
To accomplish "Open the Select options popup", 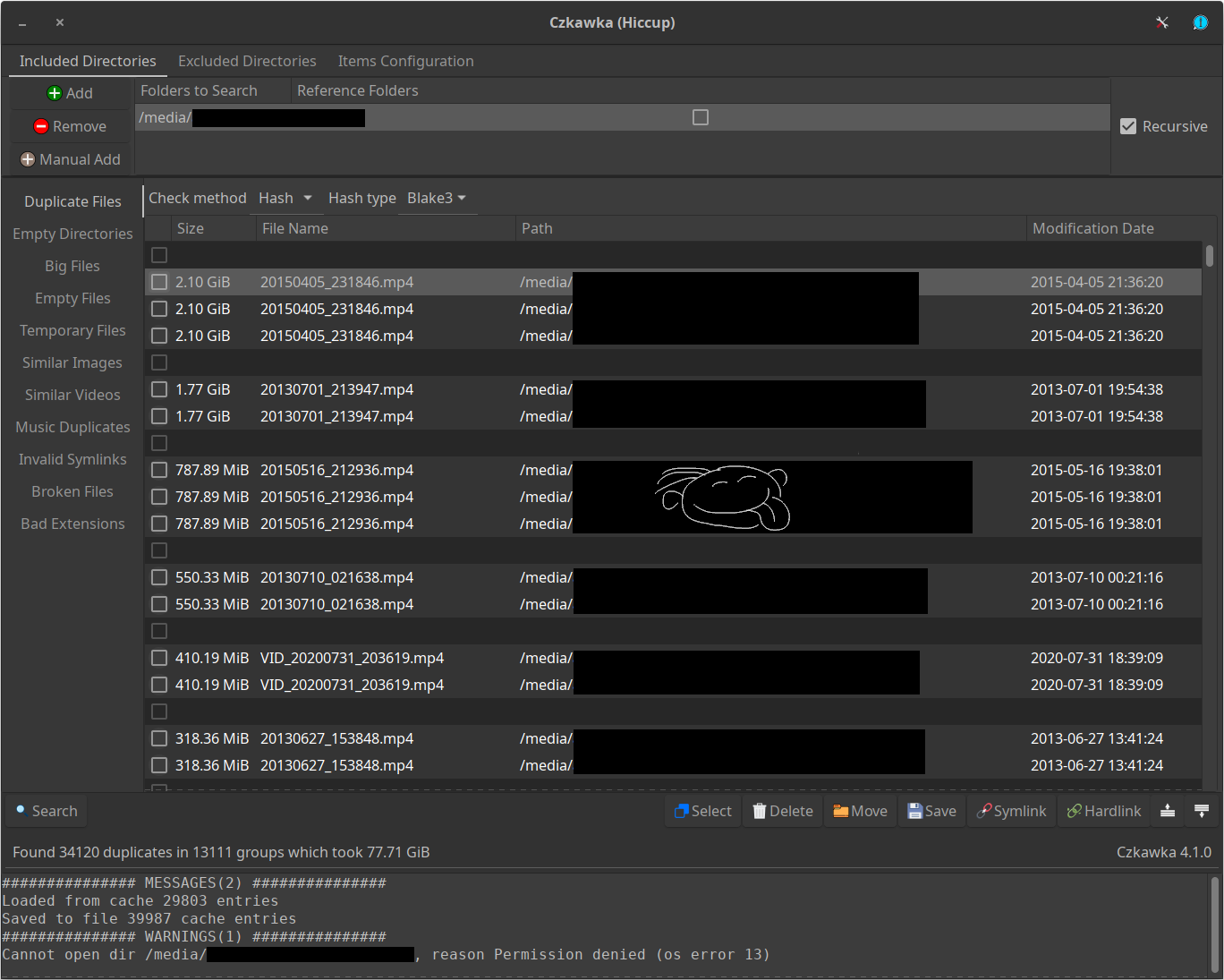I will point(702,811).
